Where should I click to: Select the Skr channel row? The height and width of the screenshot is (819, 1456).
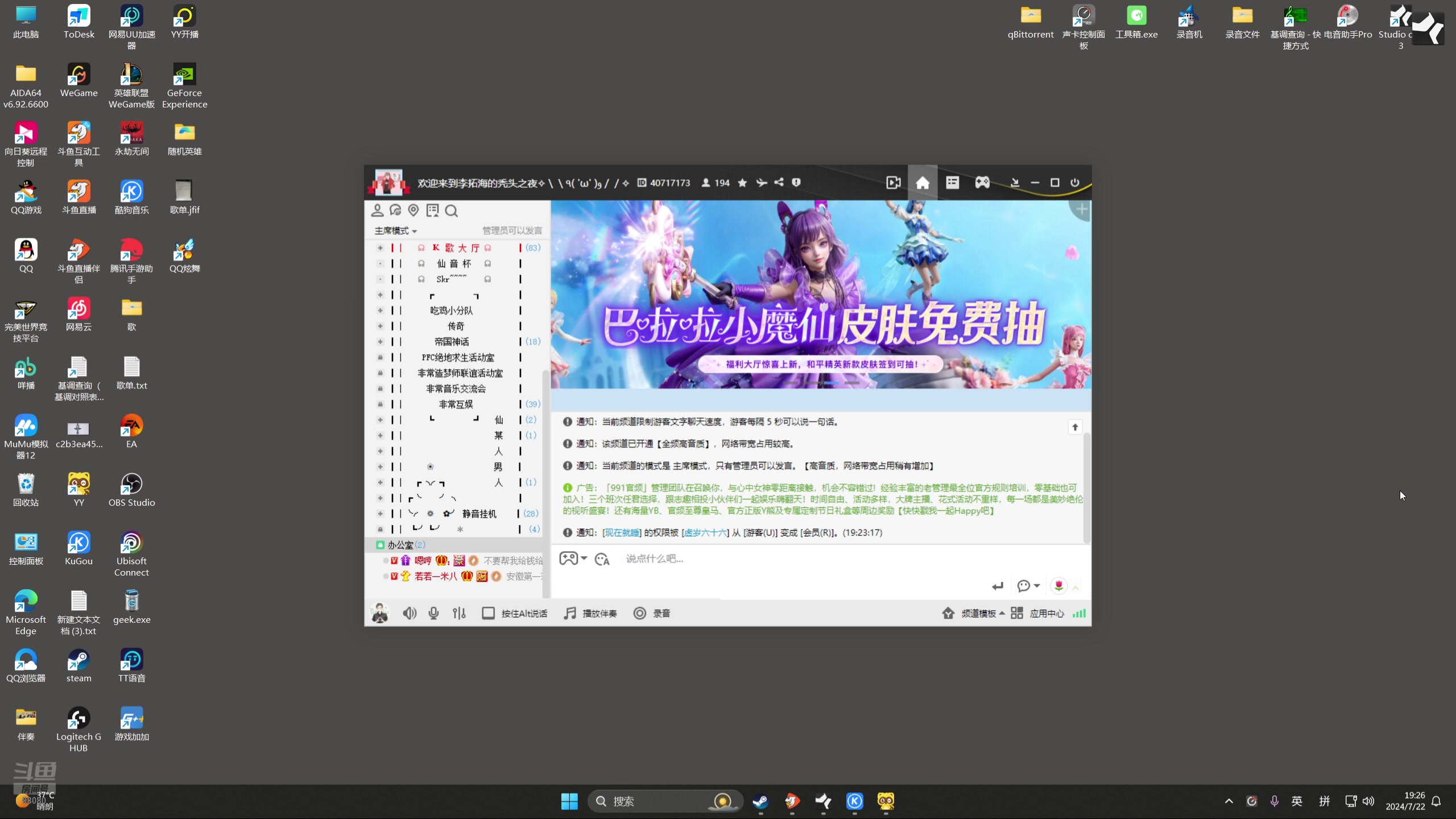(455, 279)
